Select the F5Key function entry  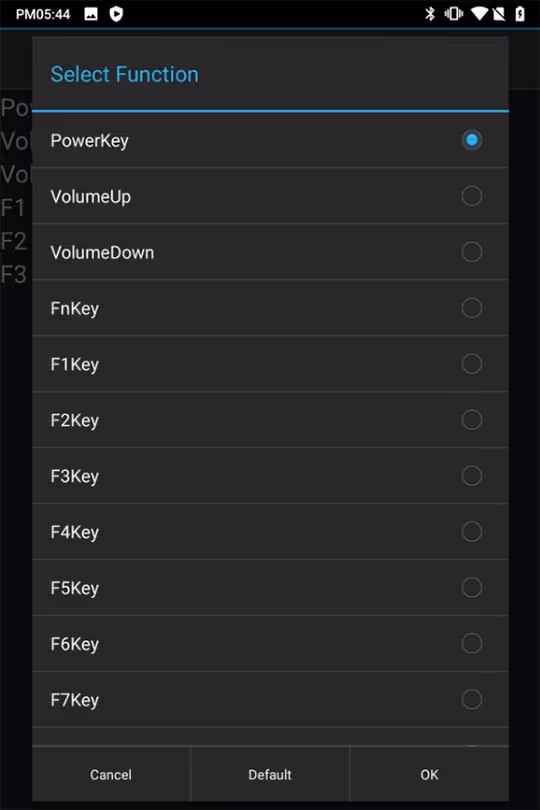[270, 588]
